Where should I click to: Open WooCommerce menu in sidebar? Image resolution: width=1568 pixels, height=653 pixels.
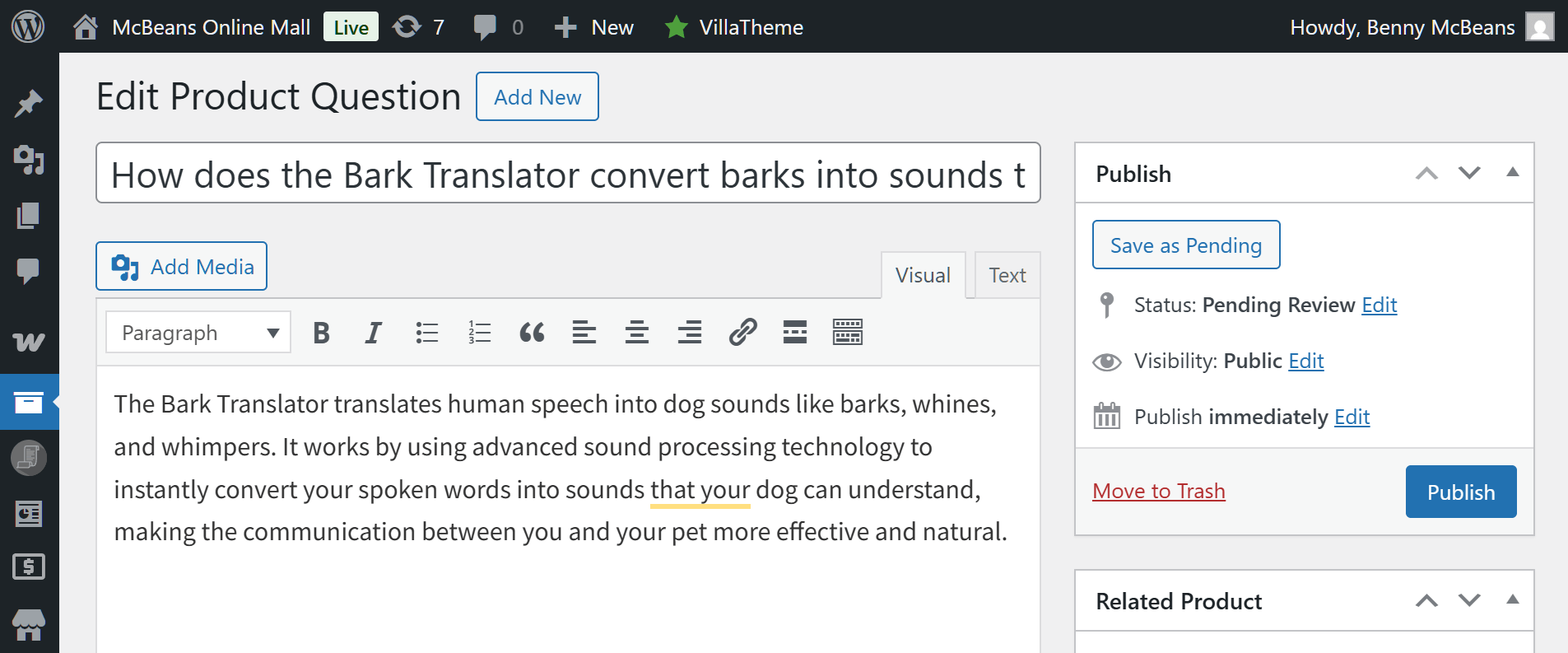[x=29, y=342]
